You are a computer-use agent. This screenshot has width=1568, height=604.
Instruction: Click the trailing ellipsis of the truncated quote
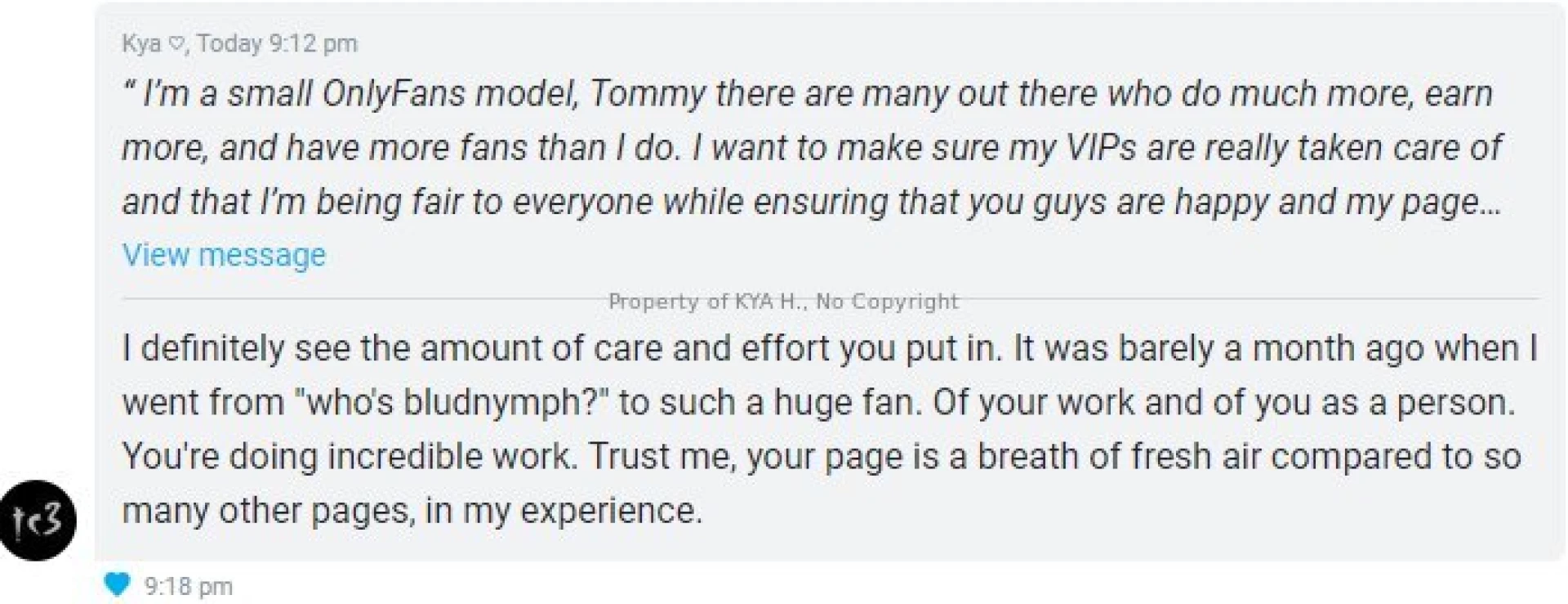tap(1490, 204)
